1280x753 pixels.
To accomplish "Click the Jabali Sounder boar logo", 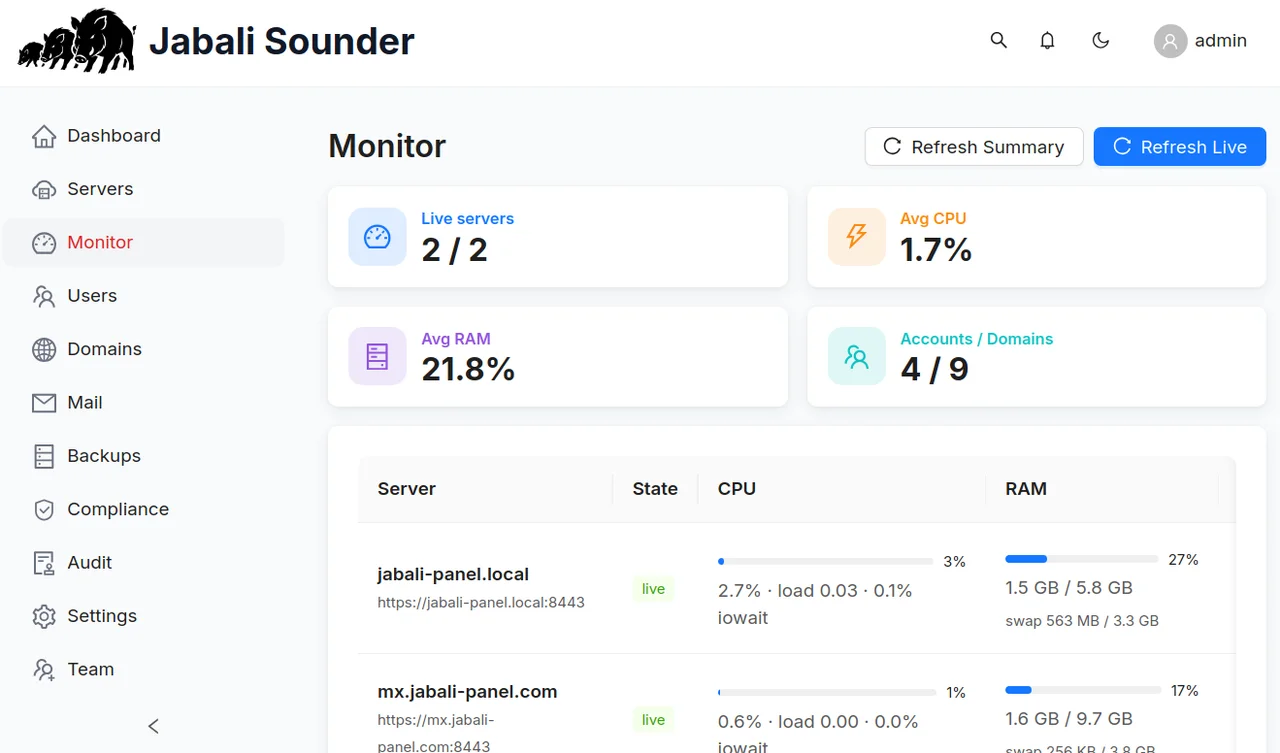I will point(77,41).
